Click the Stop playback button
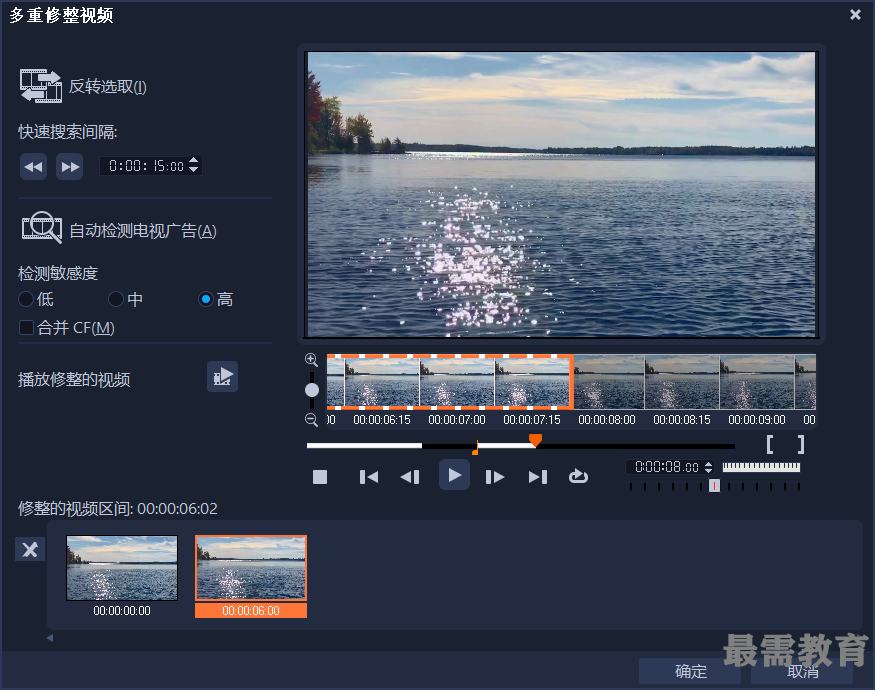The height and width of the screenshot is (690, 875). click(x=320, y=477)
